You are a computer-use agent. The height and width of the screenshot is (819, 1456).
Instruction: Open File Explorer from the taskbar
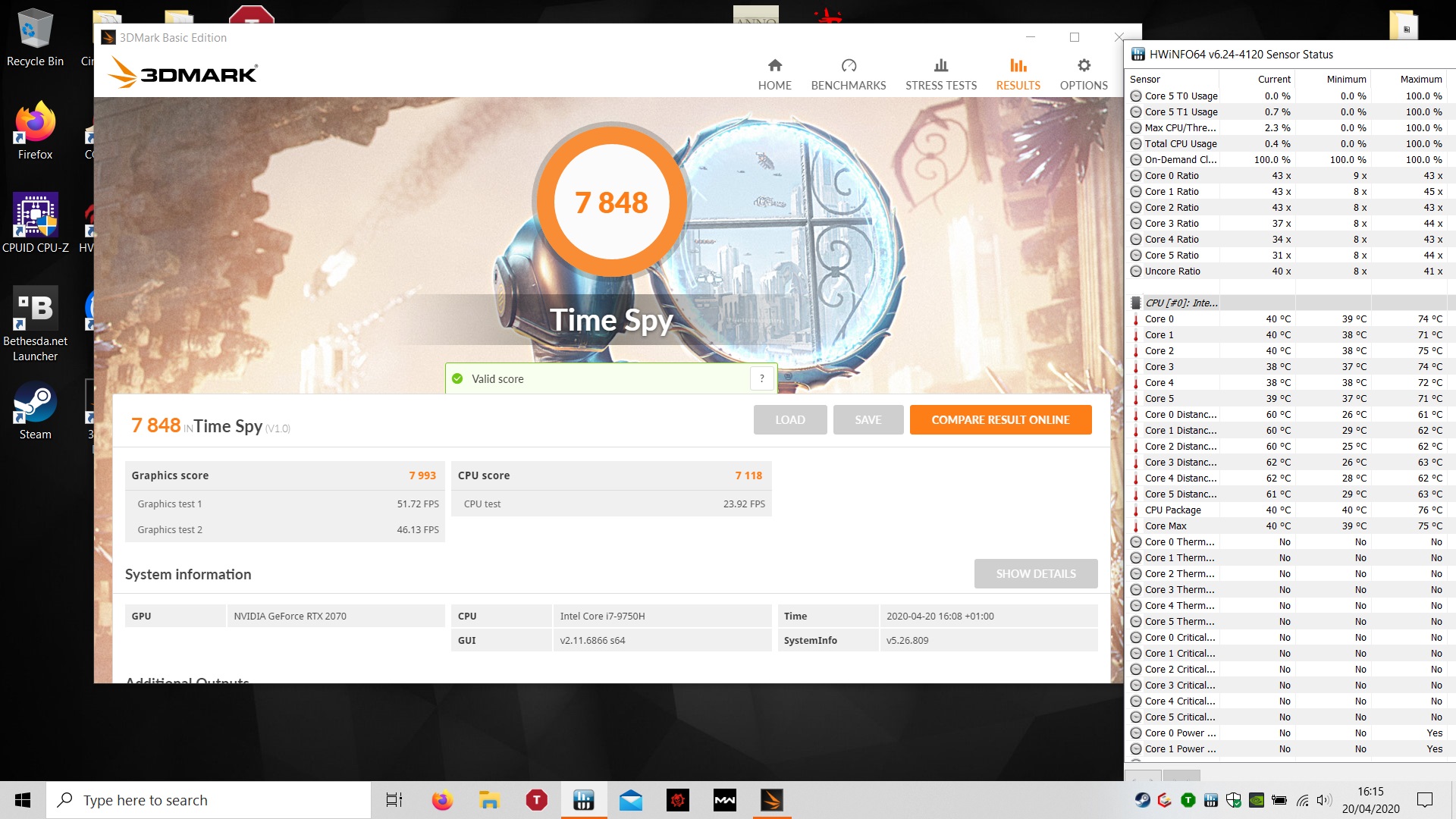tap(489, 800)
